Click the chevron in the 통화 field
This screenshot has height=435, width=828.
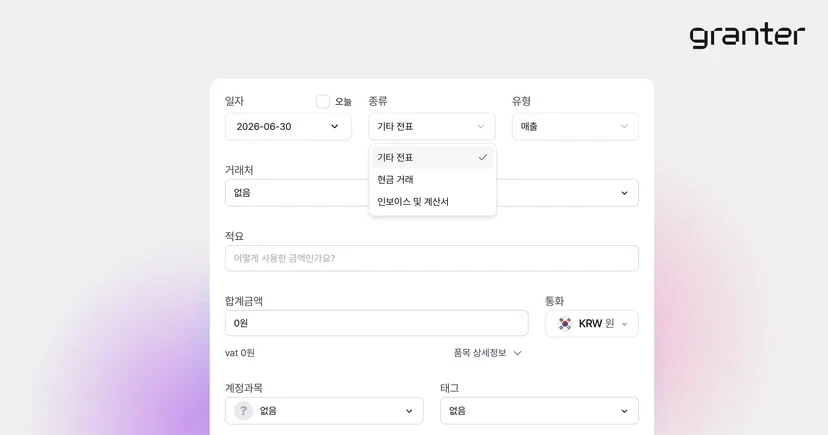pyautogui.click(x=624, y=324)
